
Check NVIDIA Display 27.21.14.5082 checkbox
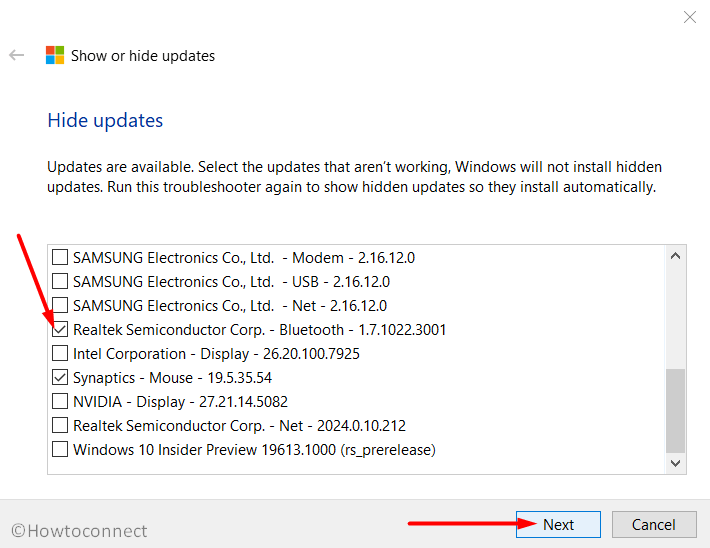(x=60, y=401)
